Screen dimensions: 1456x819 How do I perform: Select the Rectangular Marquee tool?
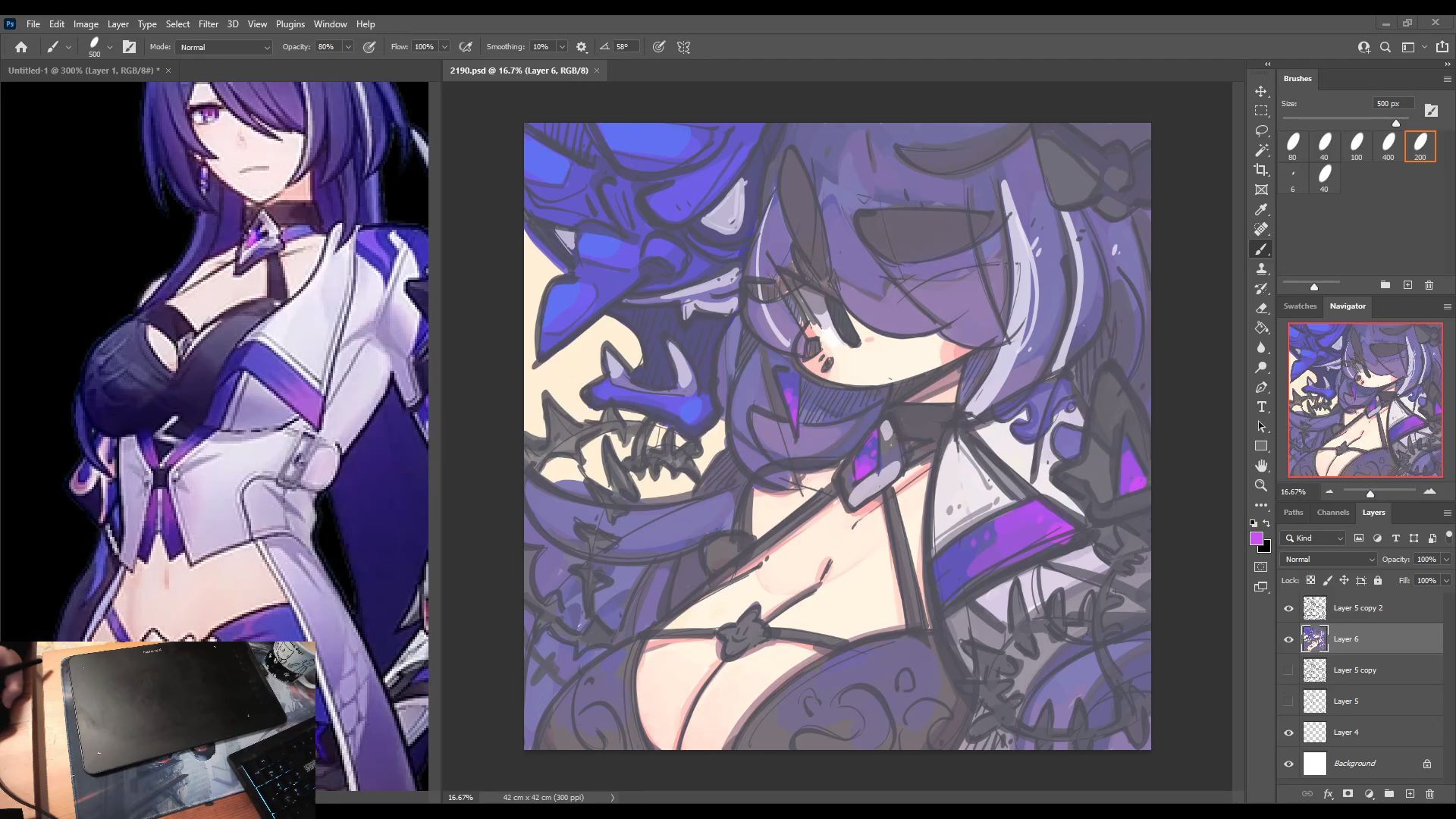[x=1261, y=111]
